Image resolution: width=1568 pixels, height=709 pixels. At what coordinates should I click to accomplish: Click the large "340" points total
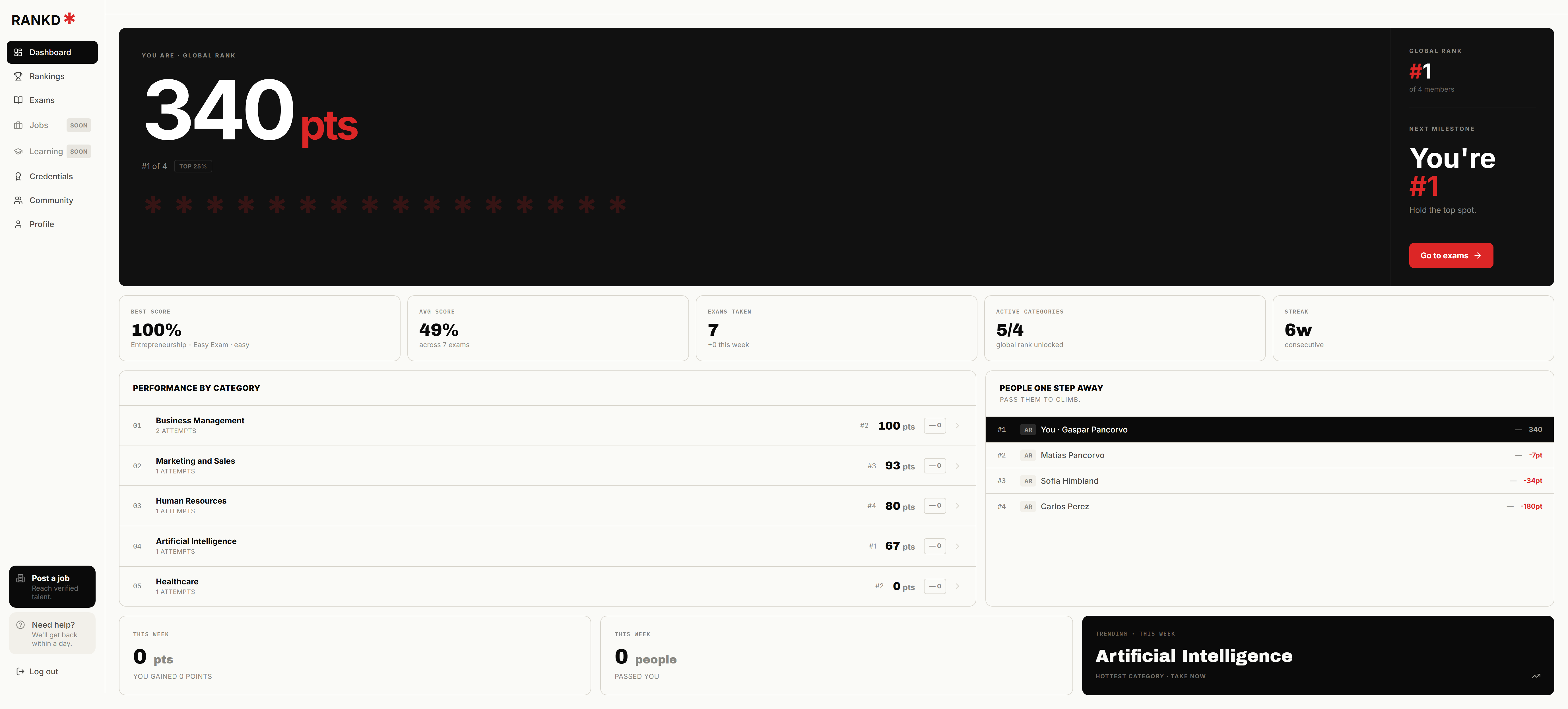[219, 110]
